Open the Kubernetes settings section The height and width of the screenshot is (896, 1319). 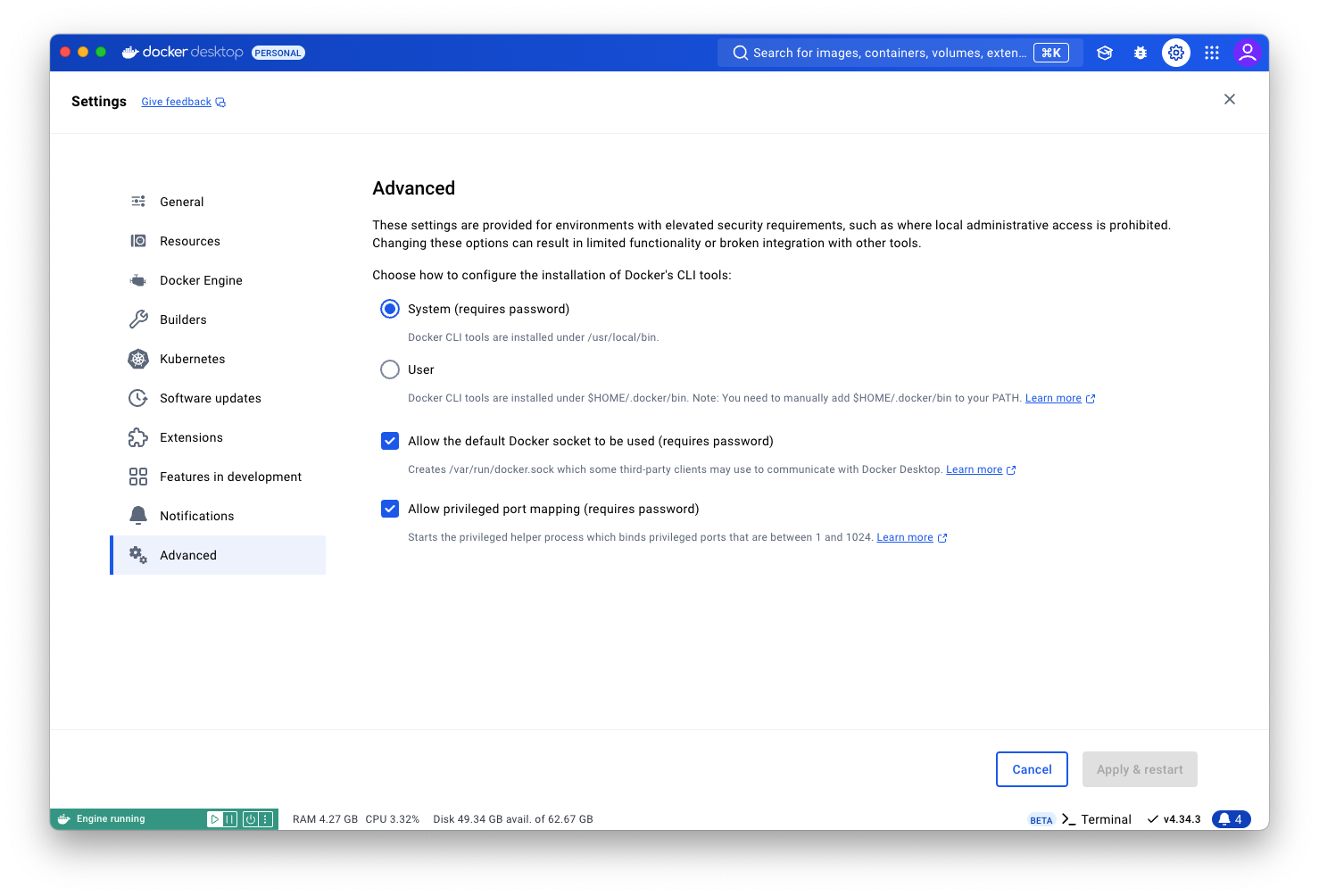(x=192, y=359)
